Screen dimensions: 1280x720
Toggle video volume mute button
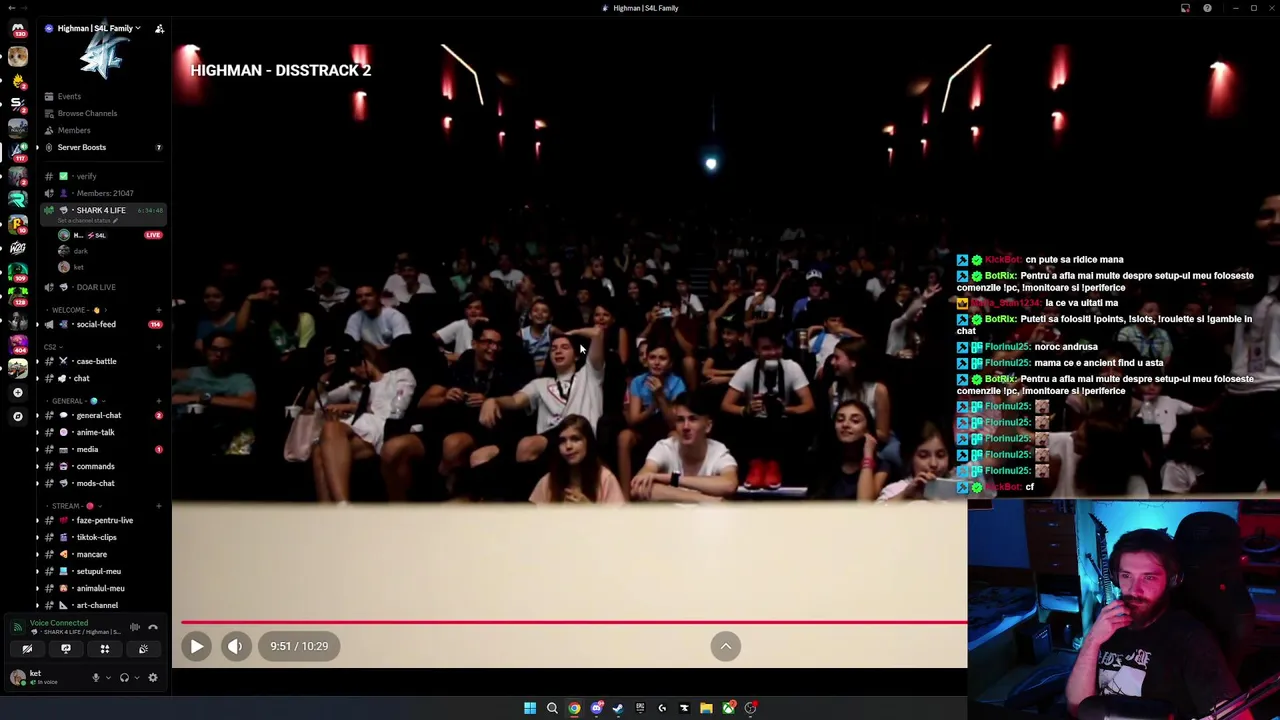(235, 646)
